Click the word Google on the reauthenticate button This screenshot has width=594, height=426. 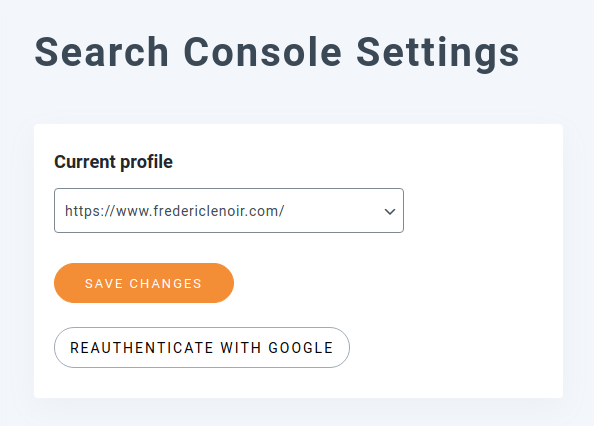pyautogui.click(x=301, y=348)
